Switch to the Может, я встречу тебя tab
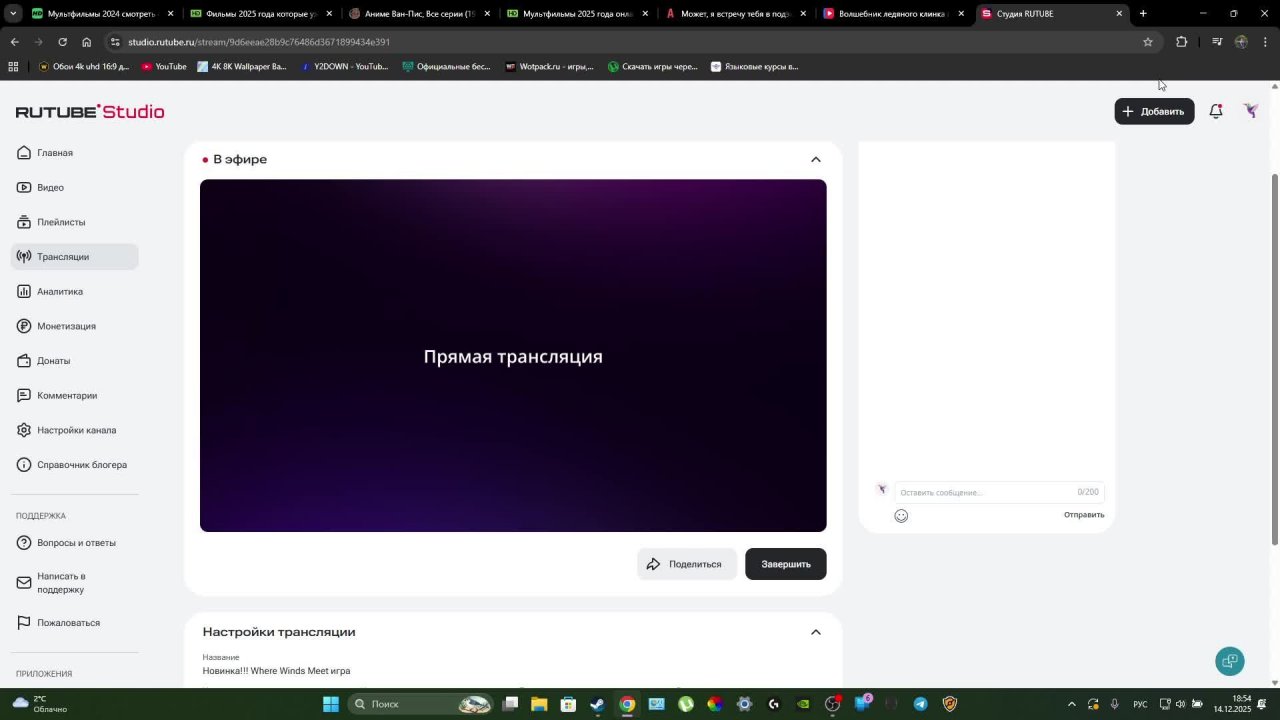The height and width of the screenshot is (720, 1280). (x=737, y=14)
